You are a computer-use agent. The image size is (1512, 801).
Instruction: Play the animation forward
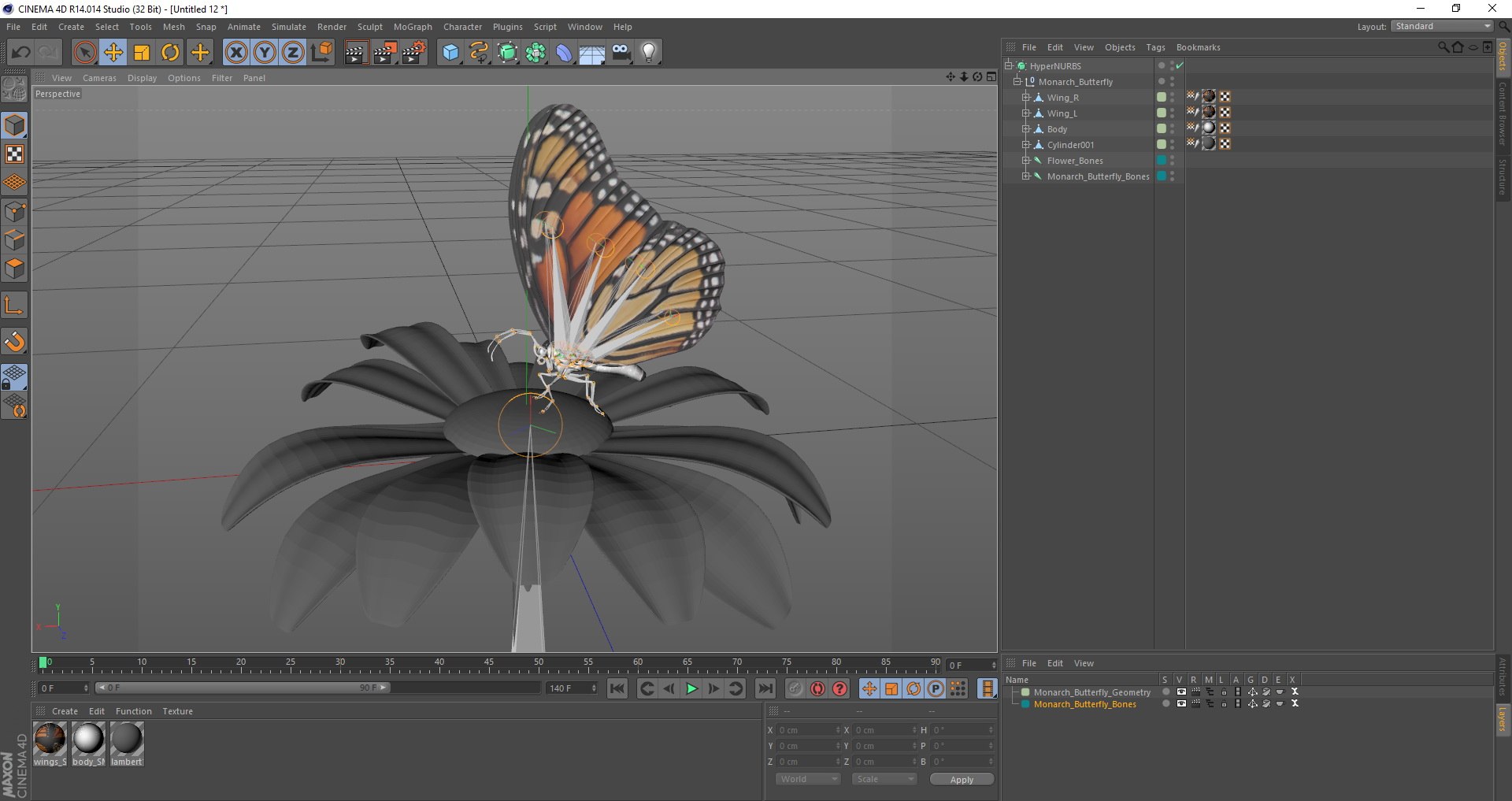[x=691, y=688]
